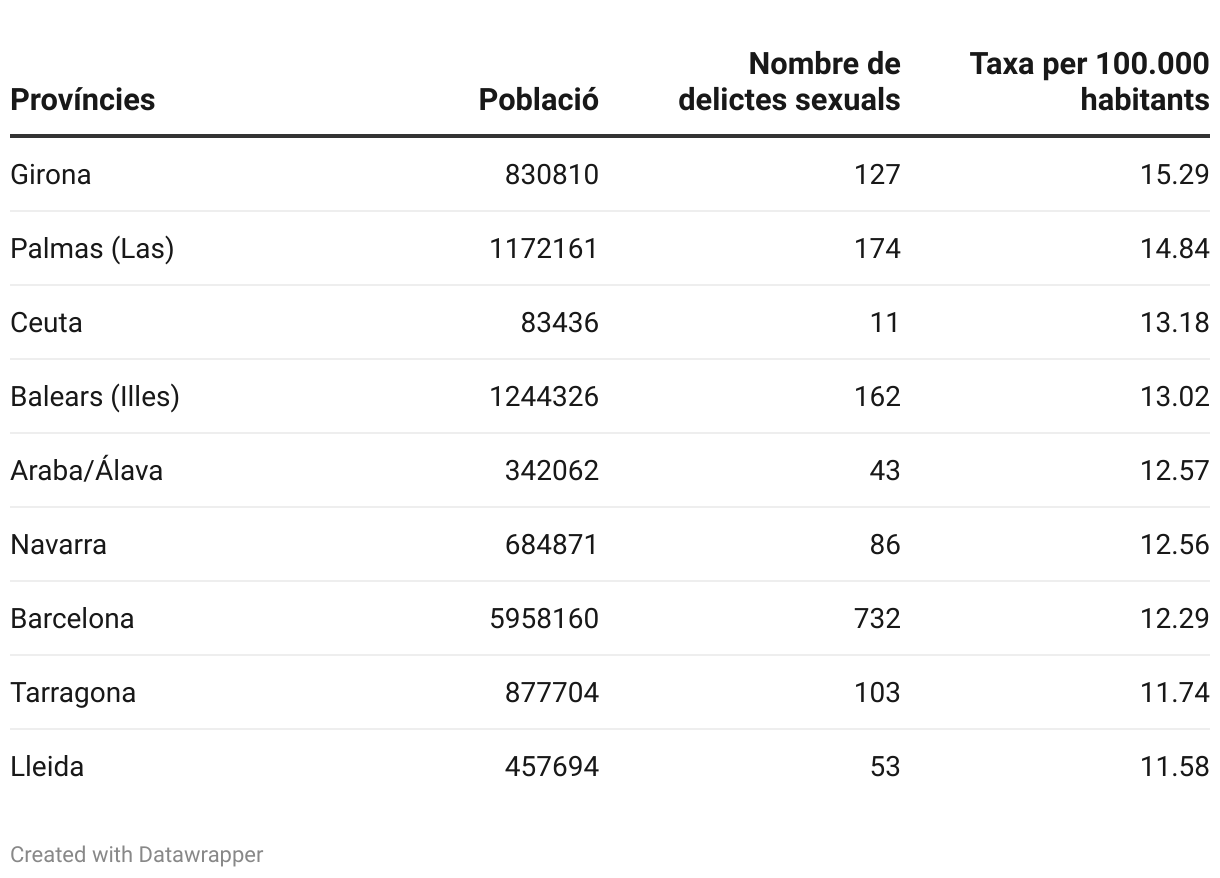The width and height of the screenshot is (1220, 878).
Task: Click Taxa per 100.000 habitants header
Action: click(x=1089, y=82)
